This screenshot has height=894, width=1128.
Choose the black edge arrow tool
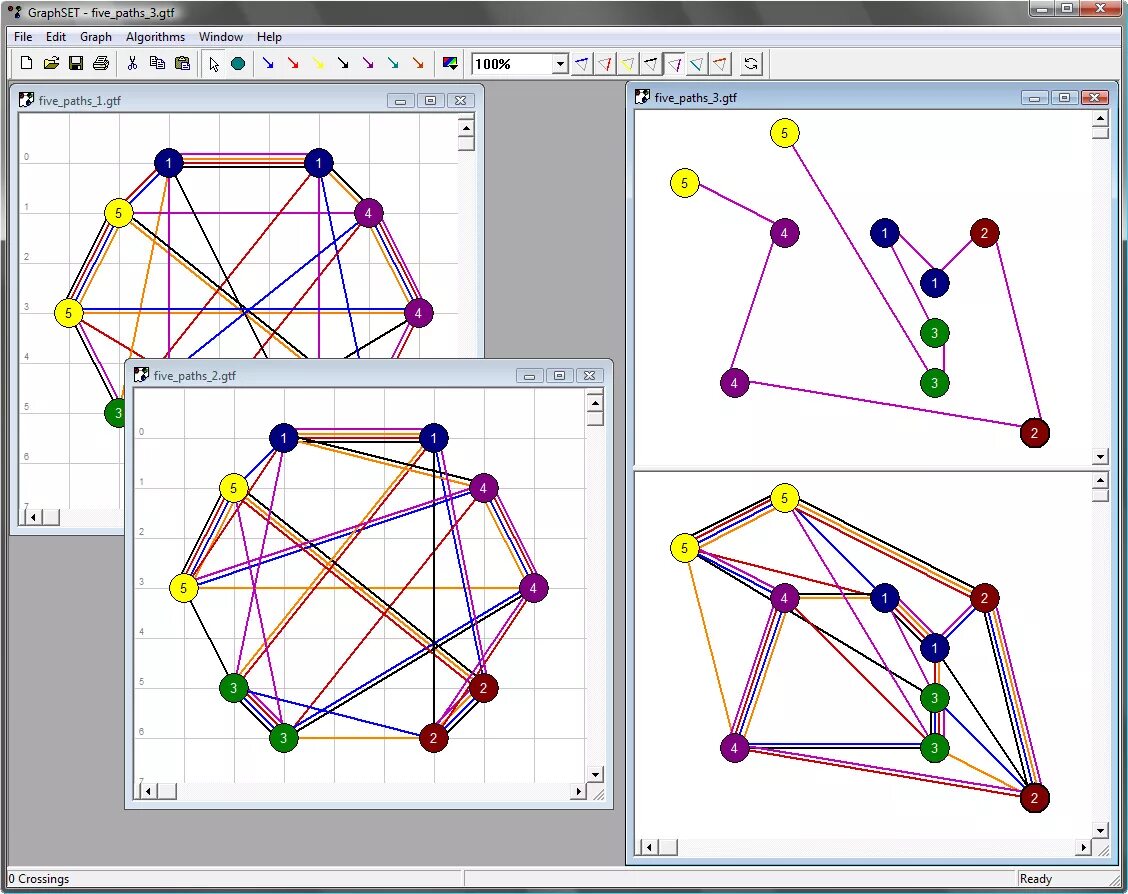(343, 63)
